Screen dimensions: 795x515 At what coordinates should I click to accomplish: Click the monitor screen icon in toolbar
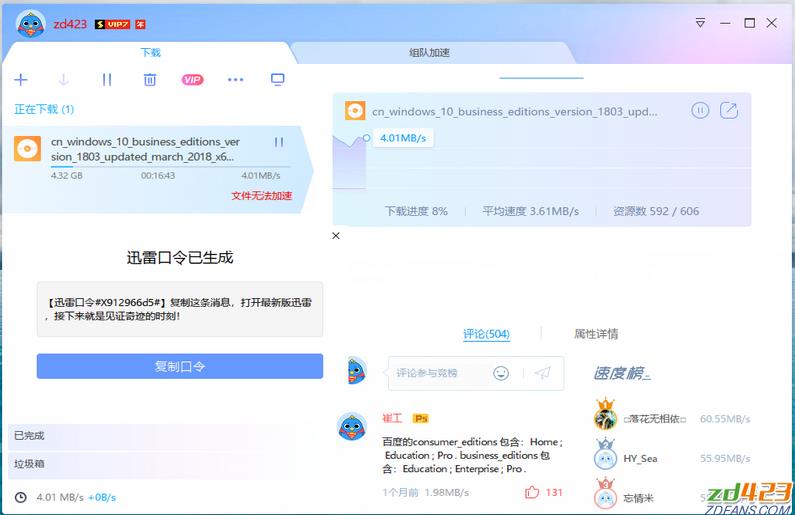pos(277,80)
